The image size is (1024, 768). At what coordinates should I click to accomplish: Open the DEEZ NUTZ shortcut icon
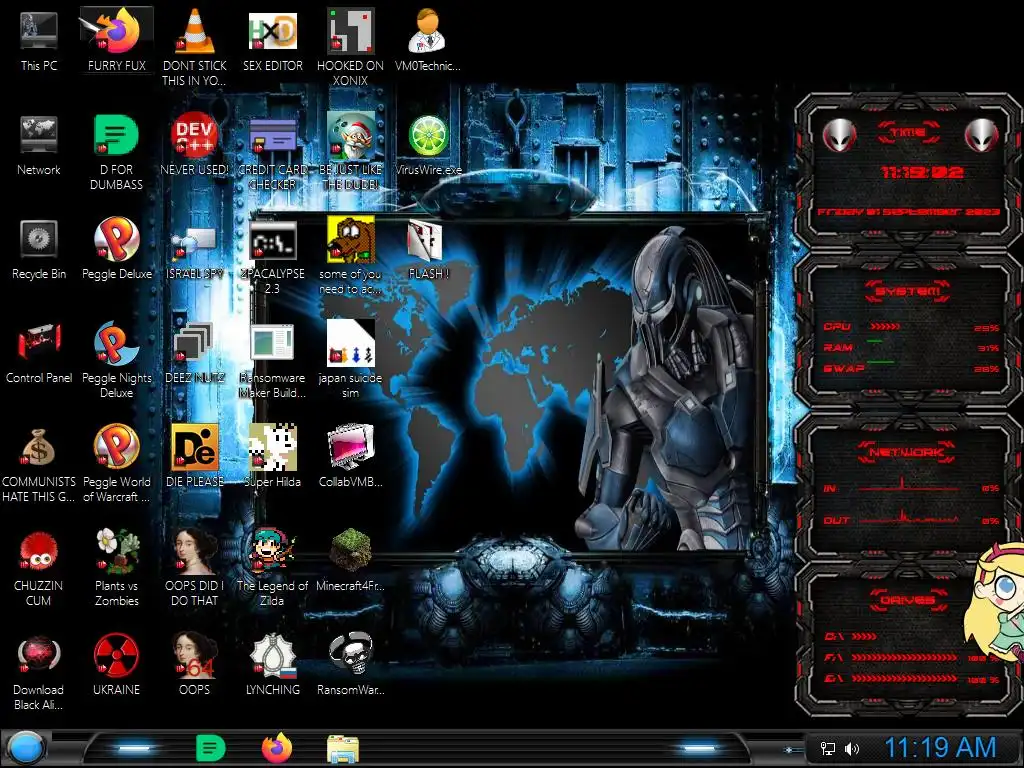[x=193, y=342]
